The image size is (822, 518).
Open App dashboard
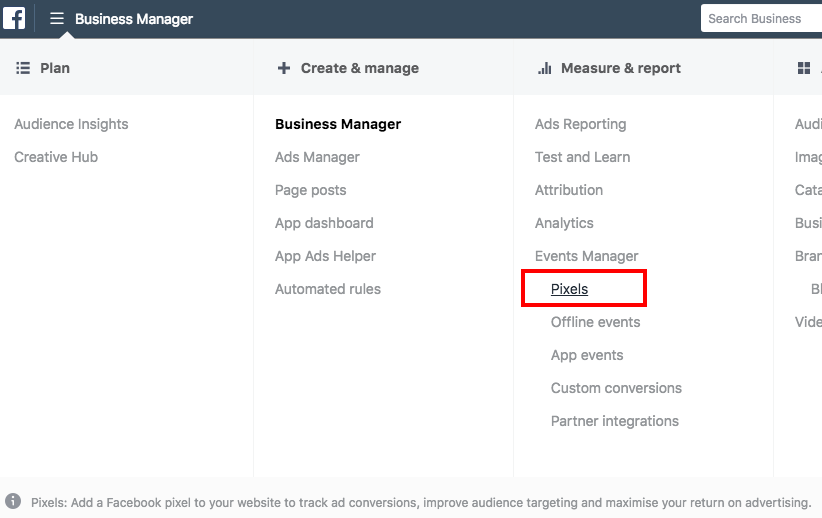point(325,223)
